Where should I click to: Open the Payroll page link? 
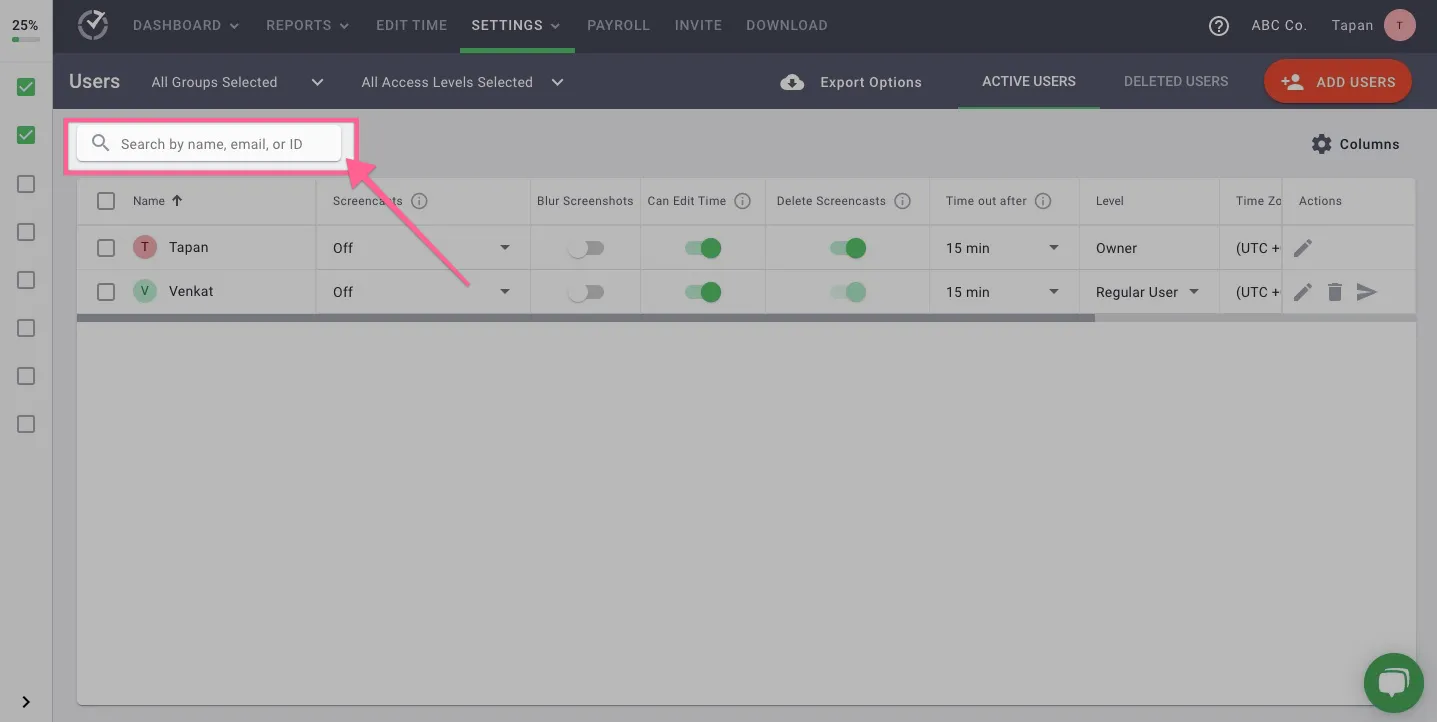click(618, 25)
